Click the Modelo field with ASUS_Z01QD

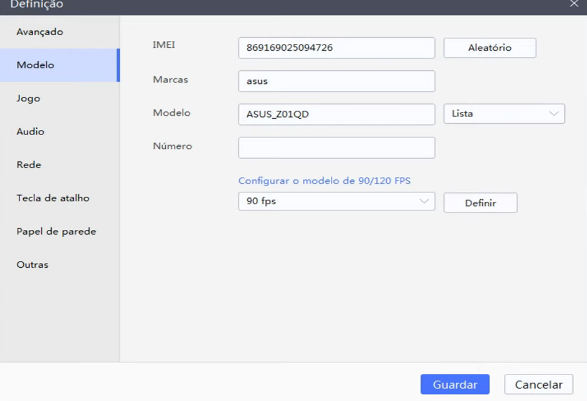[x=337, y=114]
